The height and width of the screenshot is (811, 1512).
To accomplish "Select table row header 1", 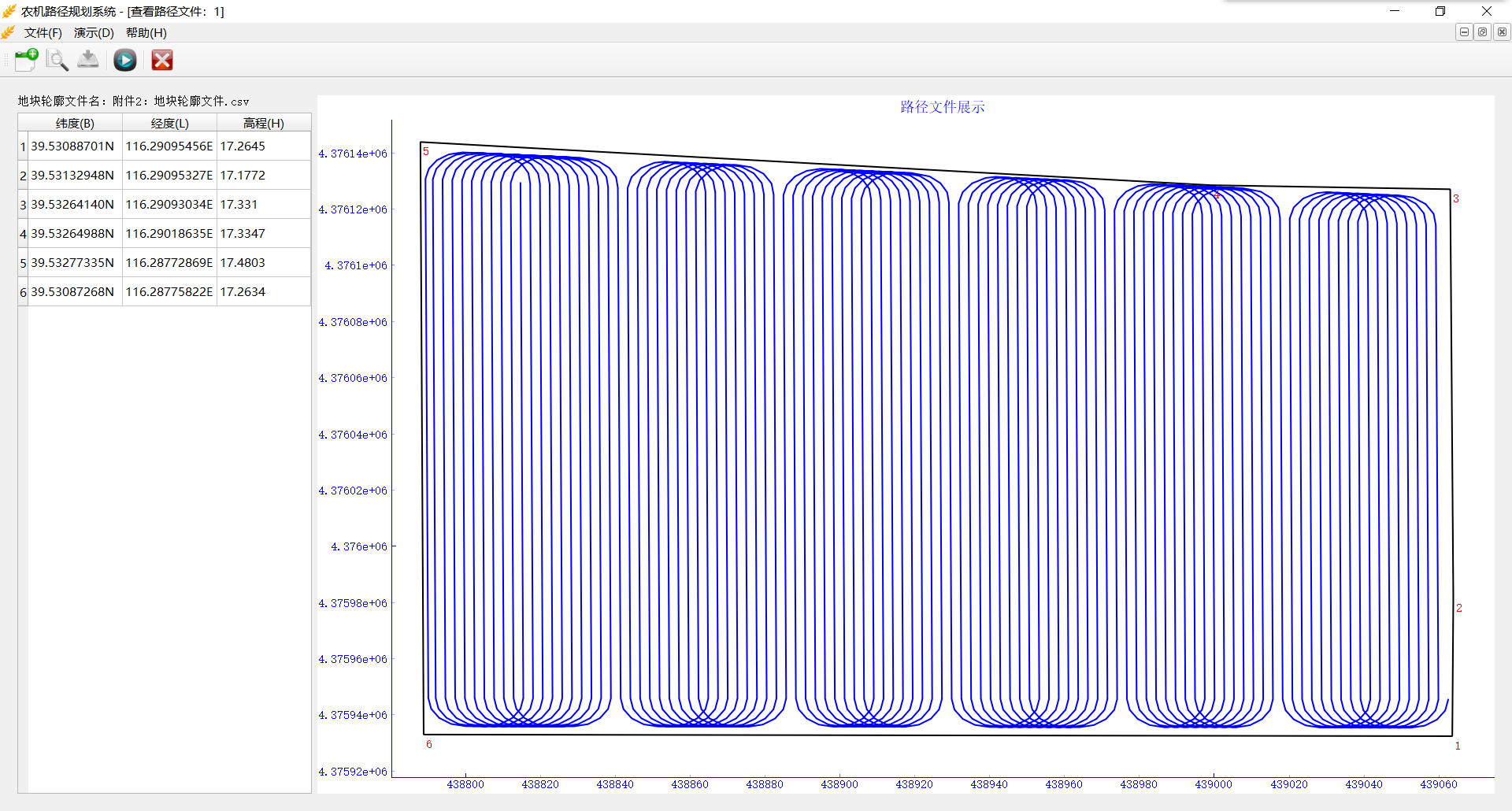I will 23,146.
